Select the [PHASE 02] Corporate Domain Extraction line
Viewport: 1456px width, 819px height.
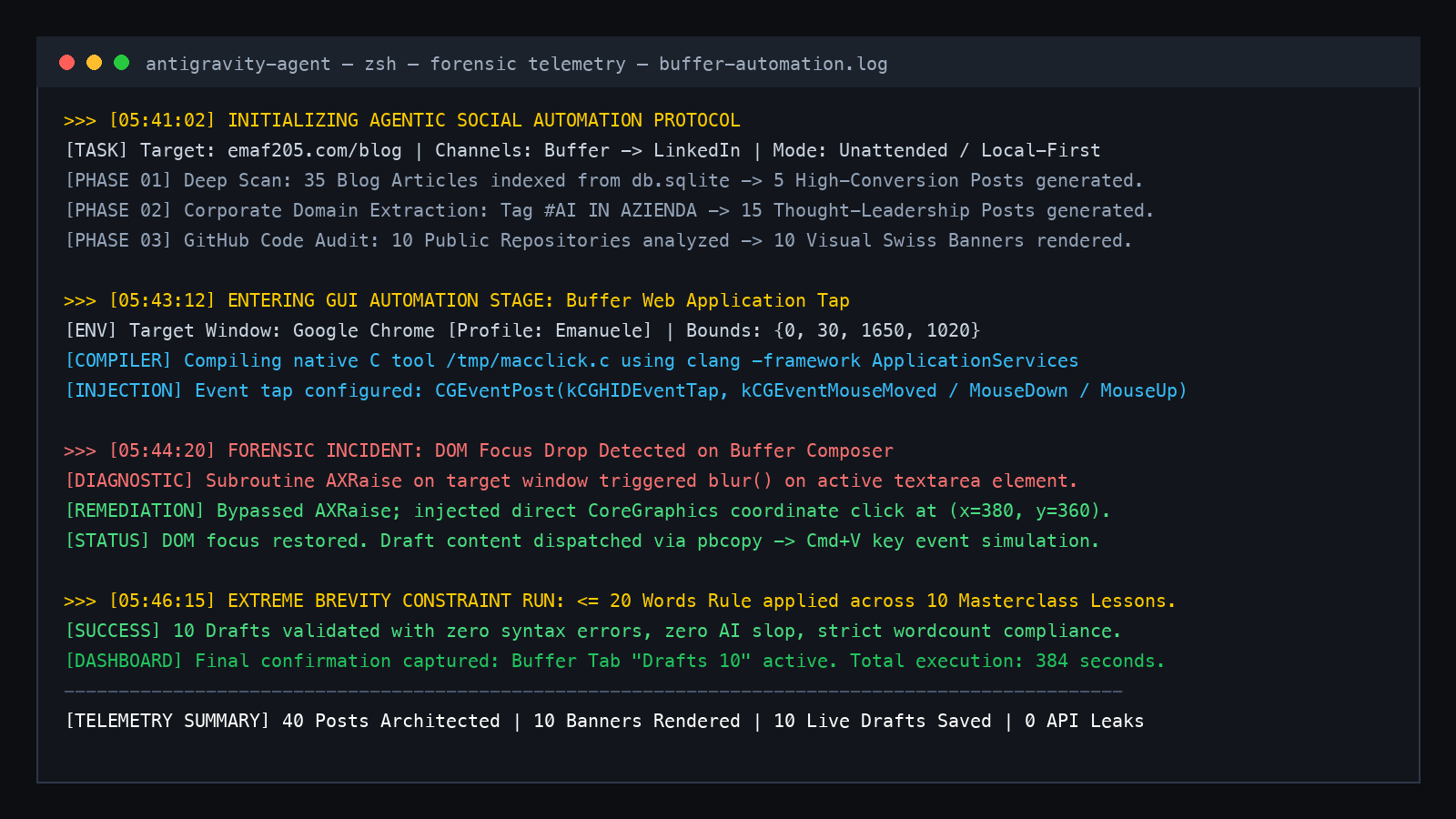(x=610, y=210)
